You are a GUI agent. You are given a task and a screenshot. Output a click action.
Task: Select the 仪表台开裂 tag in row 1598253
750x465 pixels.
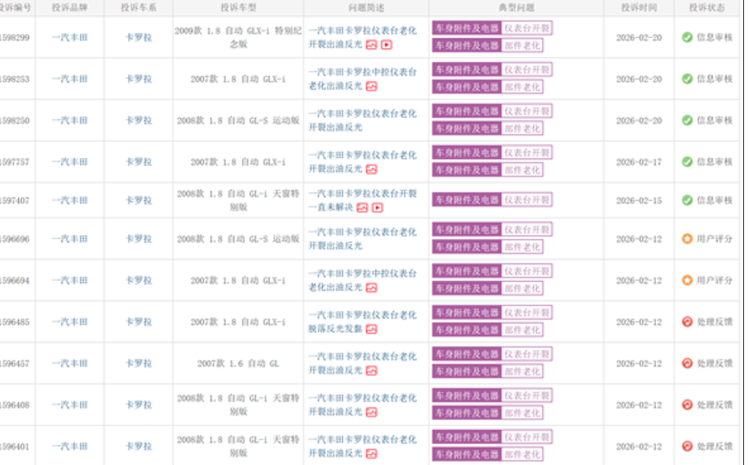(526, 69)
